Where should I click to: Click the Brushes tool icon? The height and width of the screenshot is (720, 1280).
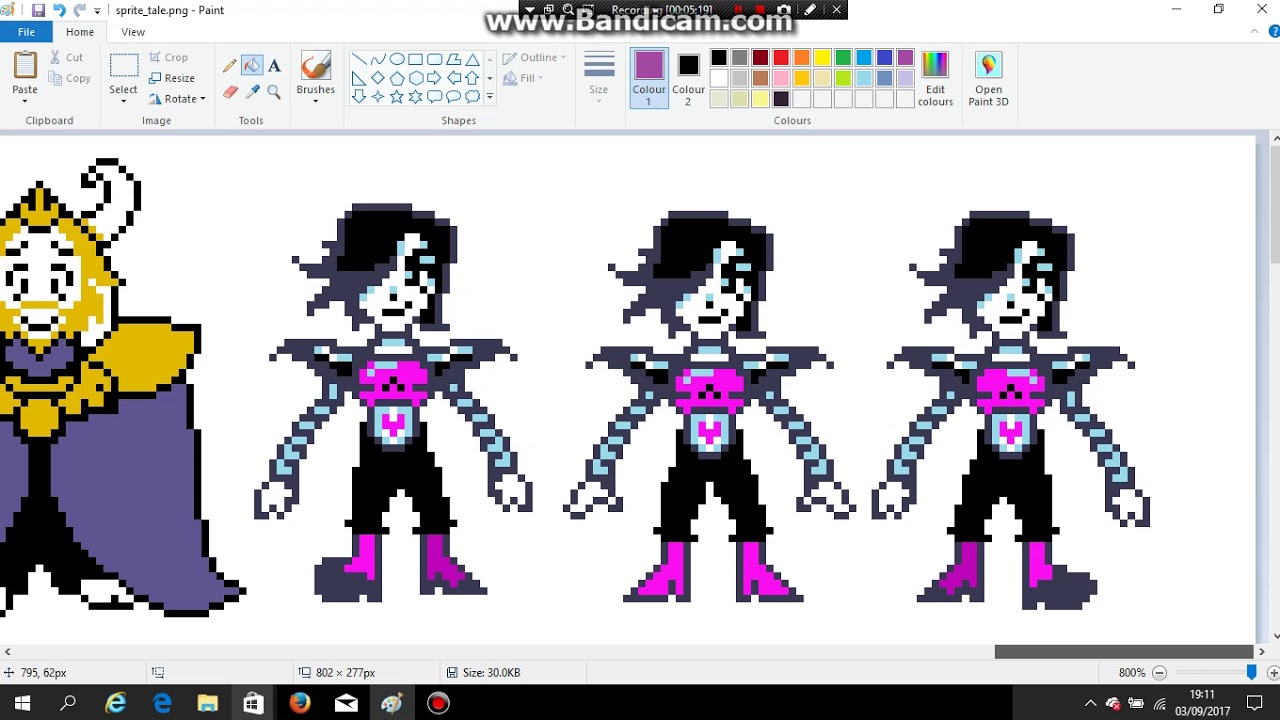(x=316, y=66)
